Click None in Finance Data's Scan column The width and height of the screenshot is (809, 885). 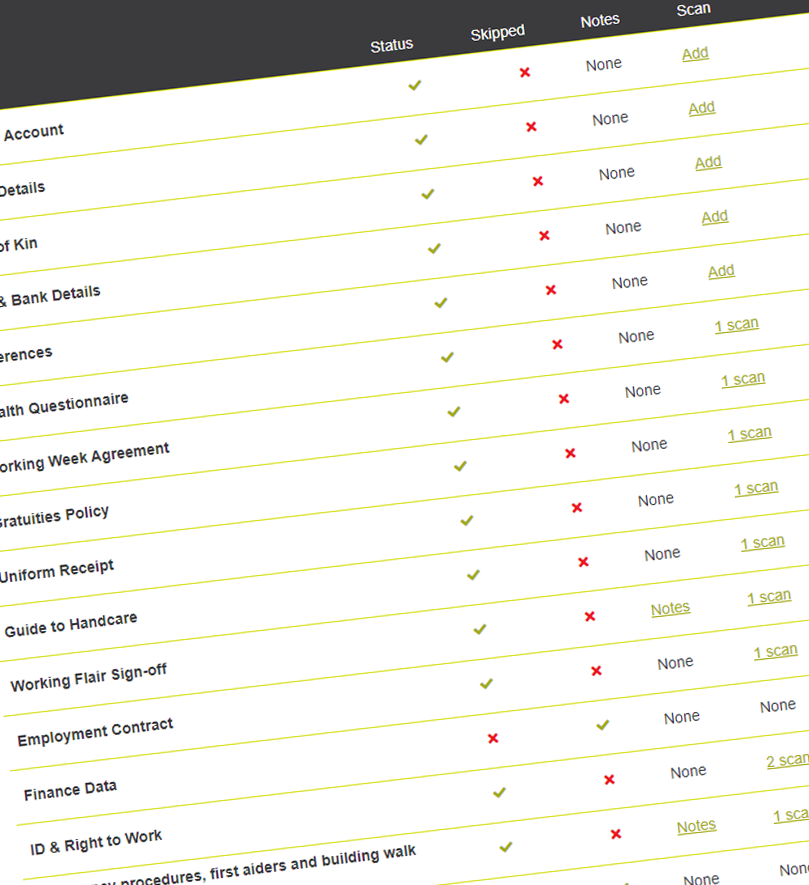(x=777, y=706)
